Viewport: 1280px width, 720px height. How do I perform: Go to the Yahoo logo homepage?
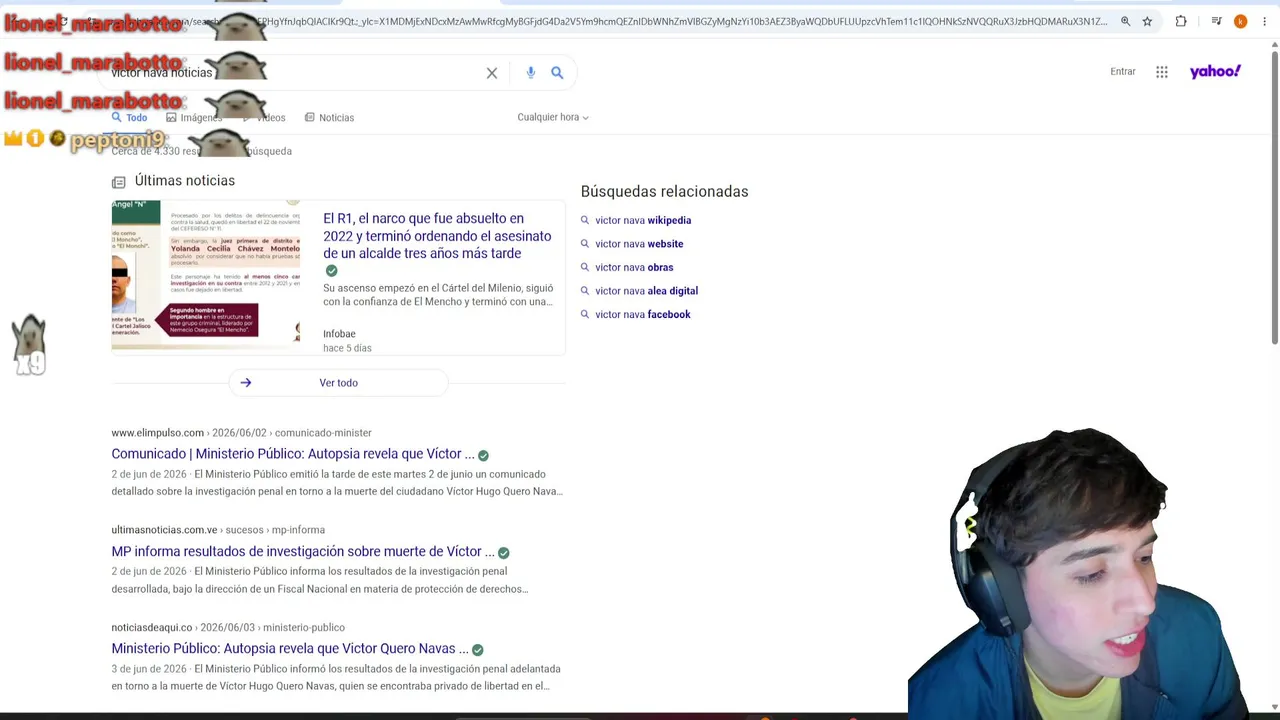1215,71
